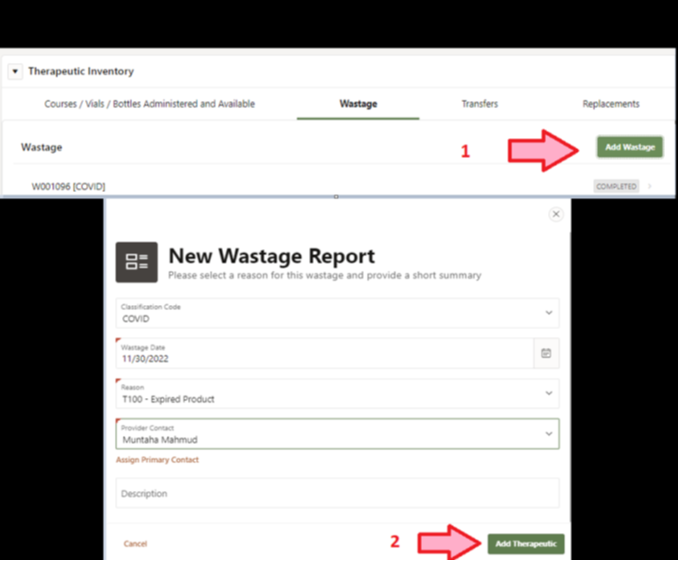
Task: Open the Replacements tab
Action: [x=611, y=104]
